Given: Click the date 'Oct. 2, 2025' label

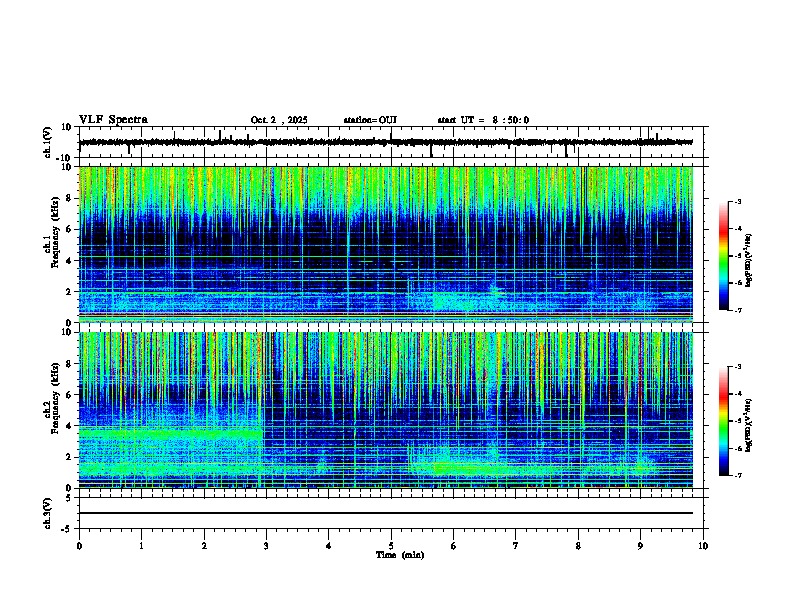Looking at the screenshot, I should 279,120.
